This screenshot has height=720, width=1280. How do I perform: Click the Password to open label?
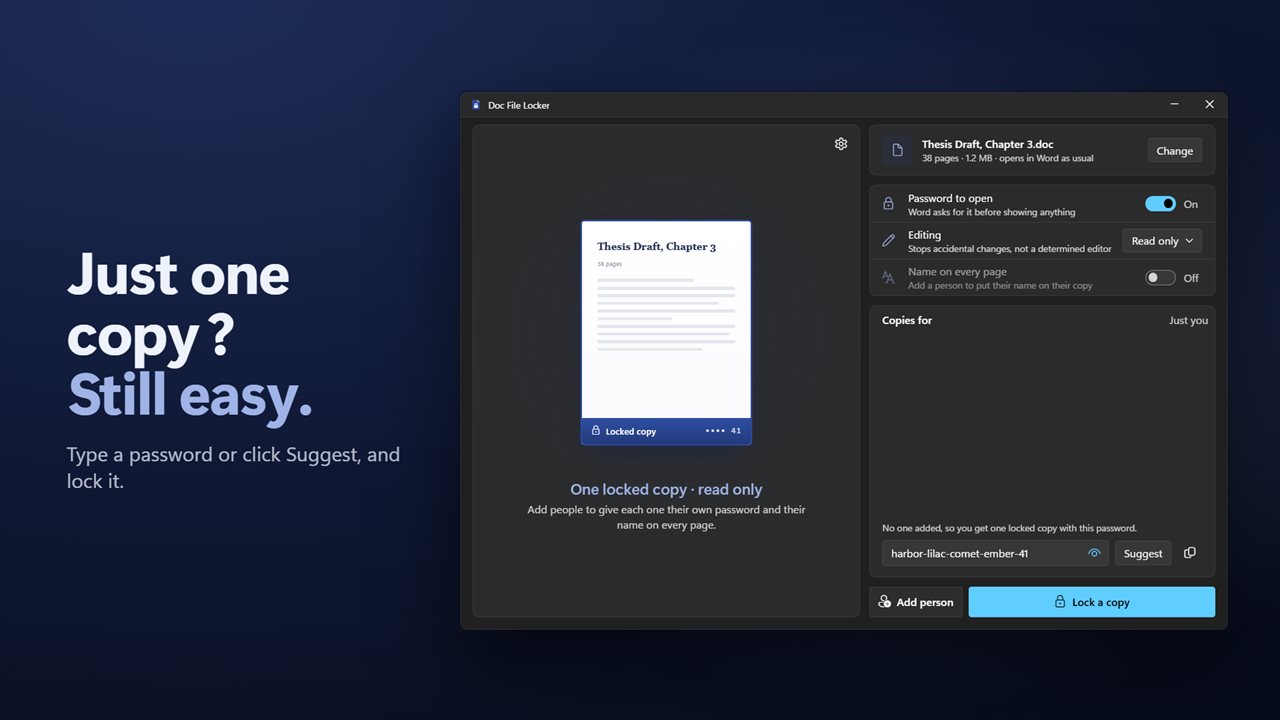pyautogui.click(x=950, y=198)
